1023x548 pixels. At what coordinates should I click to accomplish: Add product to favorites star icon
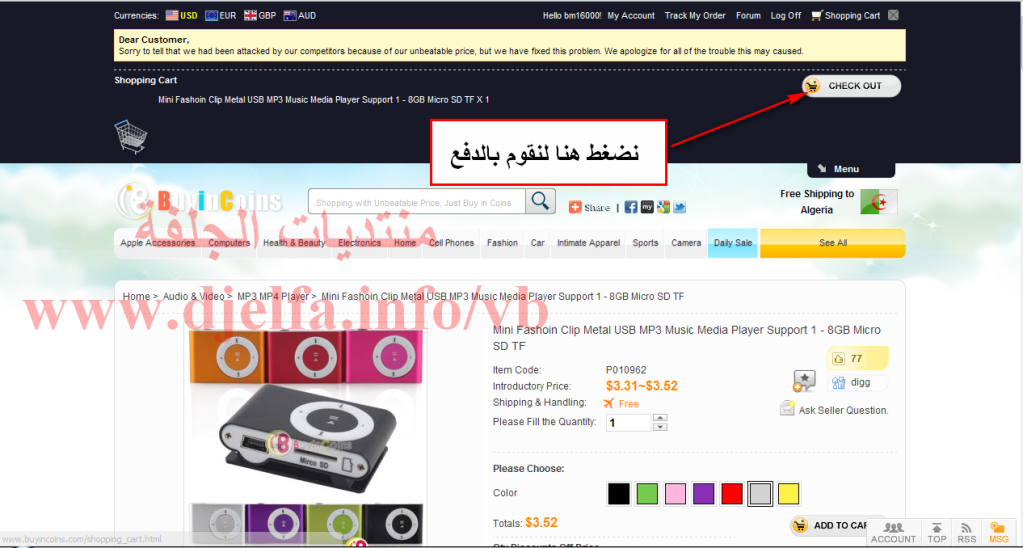(804, 381)
